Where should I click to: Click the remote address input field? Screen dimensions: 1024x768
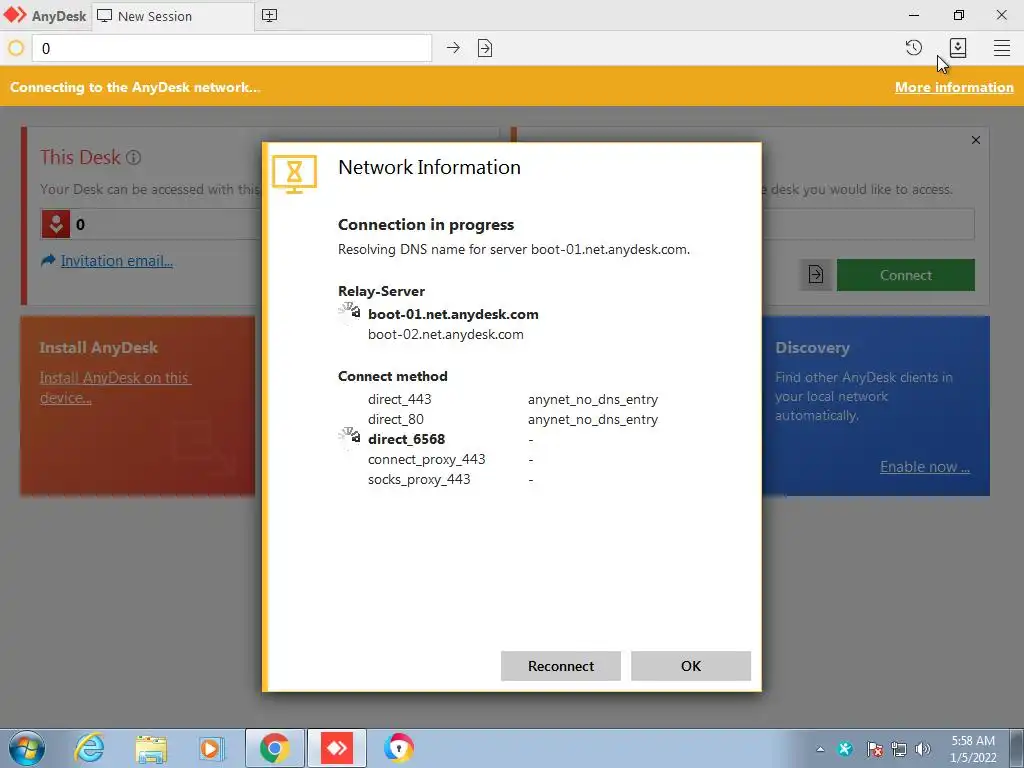coord(232,48)
